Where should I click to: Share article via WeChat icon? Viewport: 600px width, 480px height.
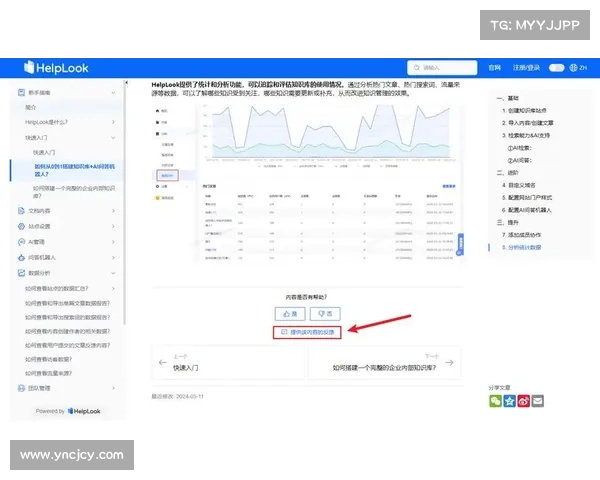(x=494, y=401)
